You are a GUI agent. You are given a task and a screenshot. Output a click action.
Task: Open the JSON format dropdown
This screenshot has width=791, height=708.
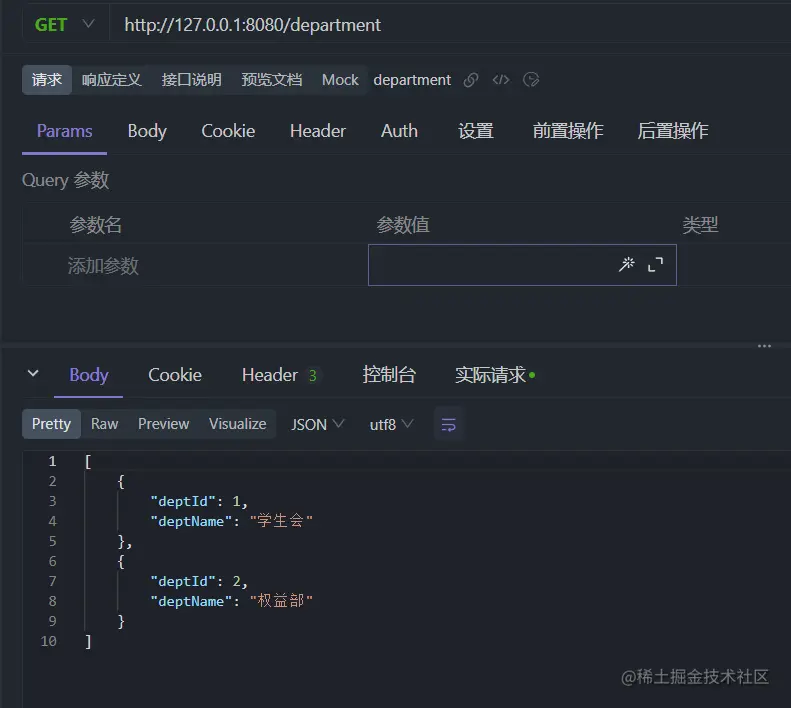[x=317, y=424]
